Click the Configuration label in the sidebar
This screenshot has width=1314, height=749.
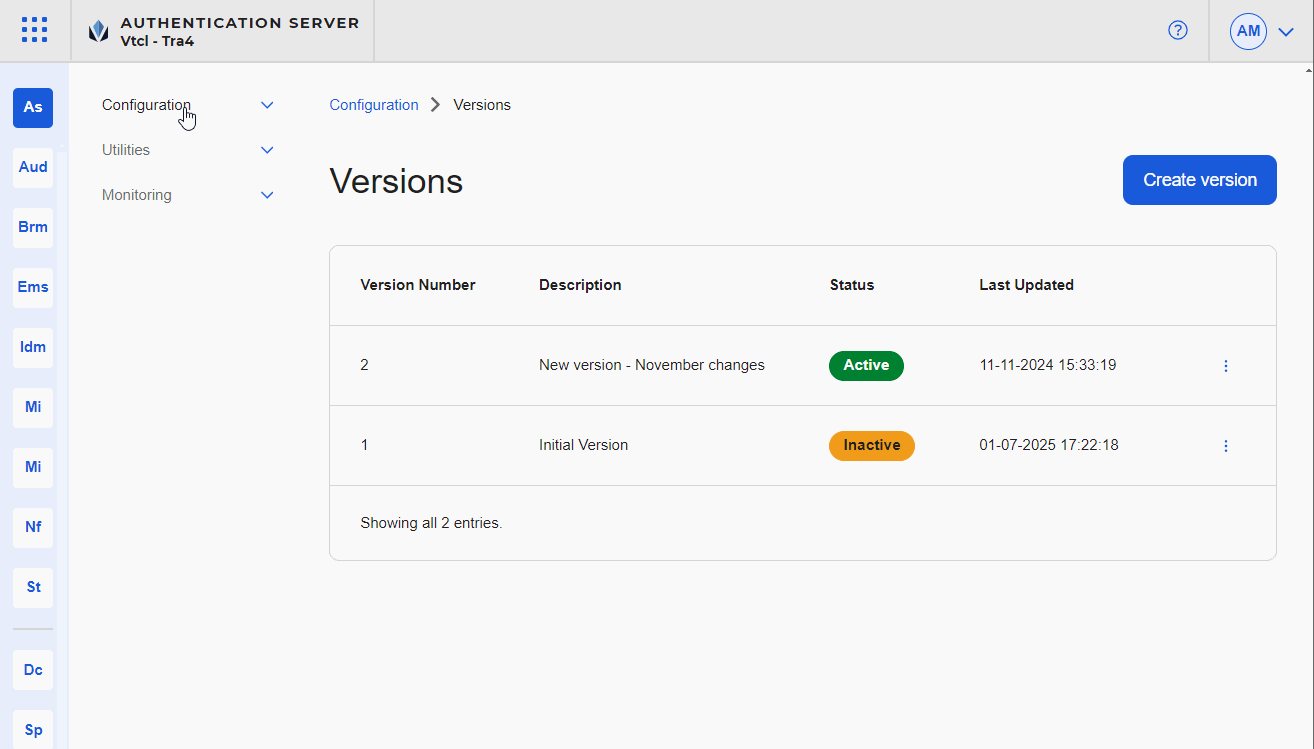tap(146, 105)
